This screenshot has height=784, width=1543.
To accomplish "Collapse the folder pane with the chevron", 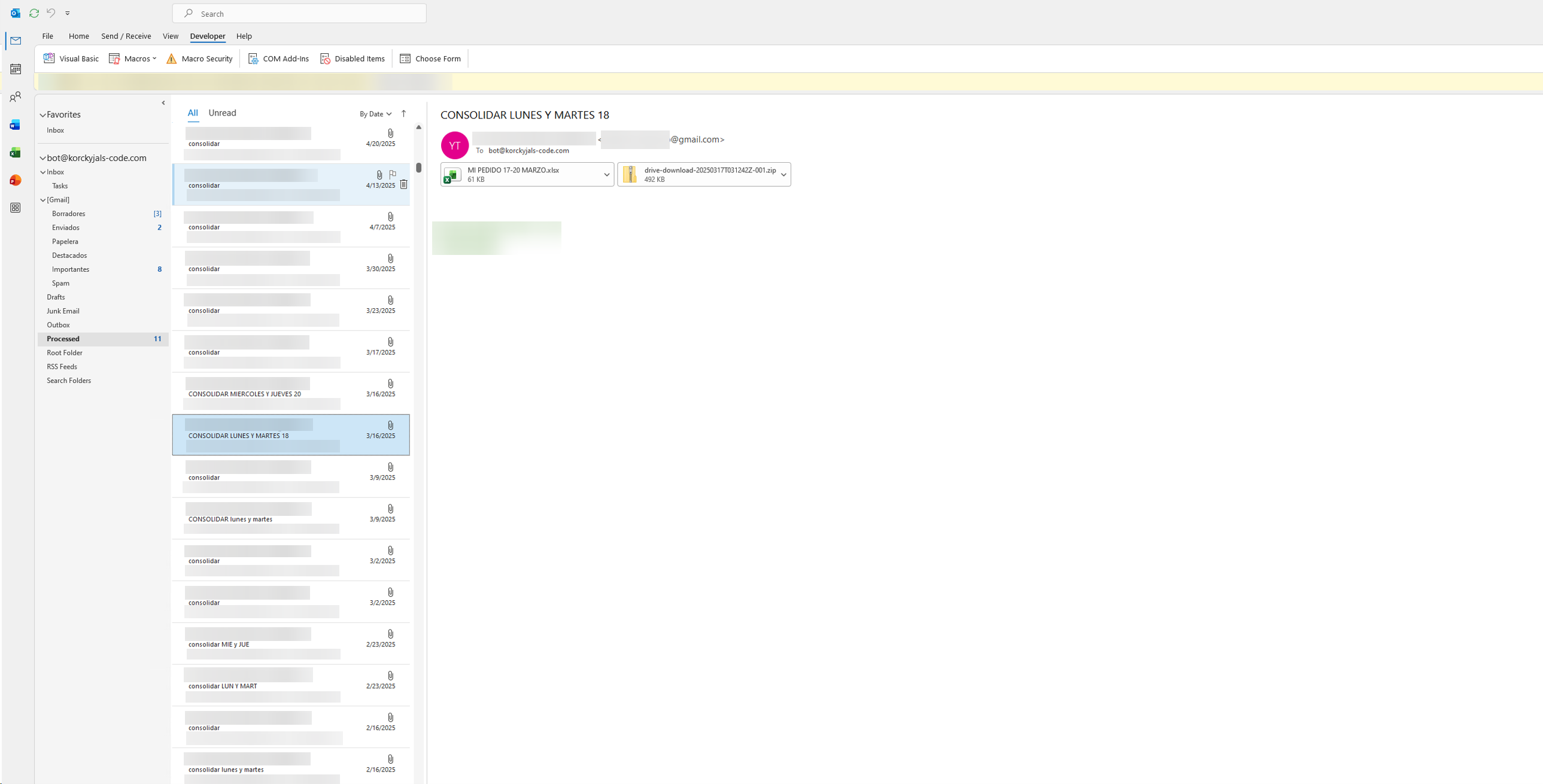I will click(x=163, y=103).
